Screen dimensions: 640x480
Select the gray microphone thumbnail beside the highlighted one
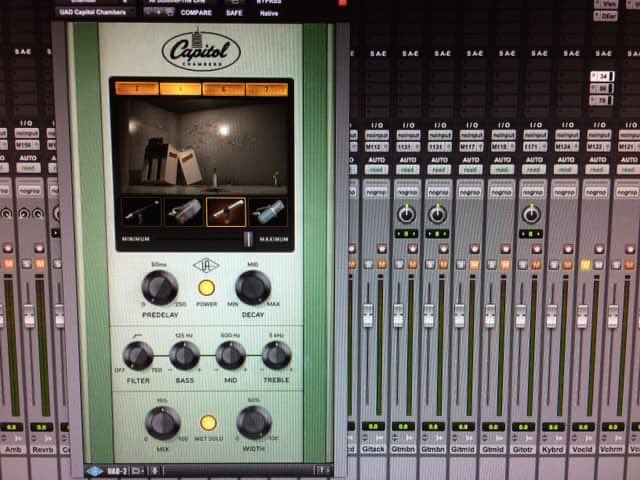point(184,212)
